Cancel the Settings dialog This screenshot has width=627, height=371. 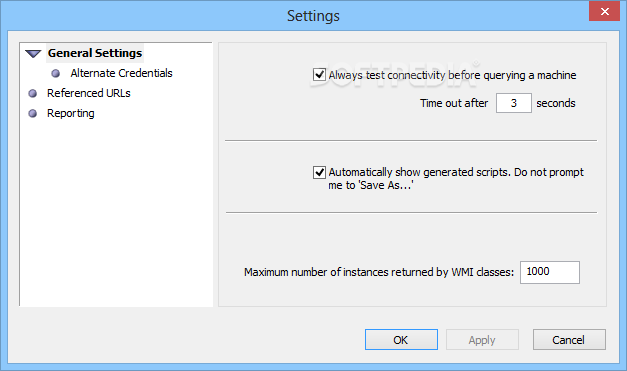569,340
